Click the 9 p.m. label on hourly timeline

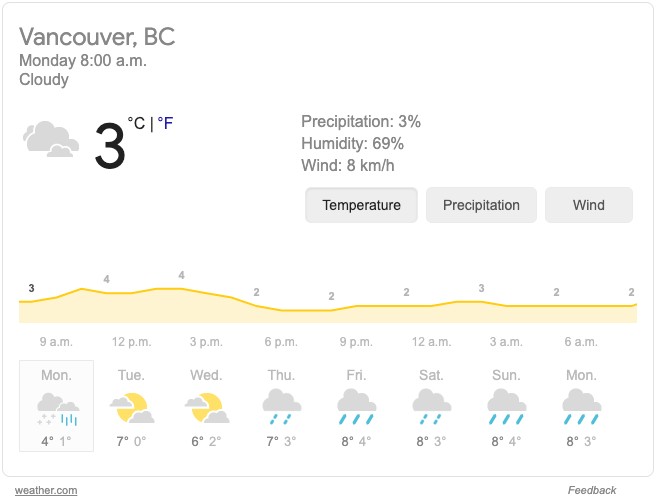coord(356,342)
